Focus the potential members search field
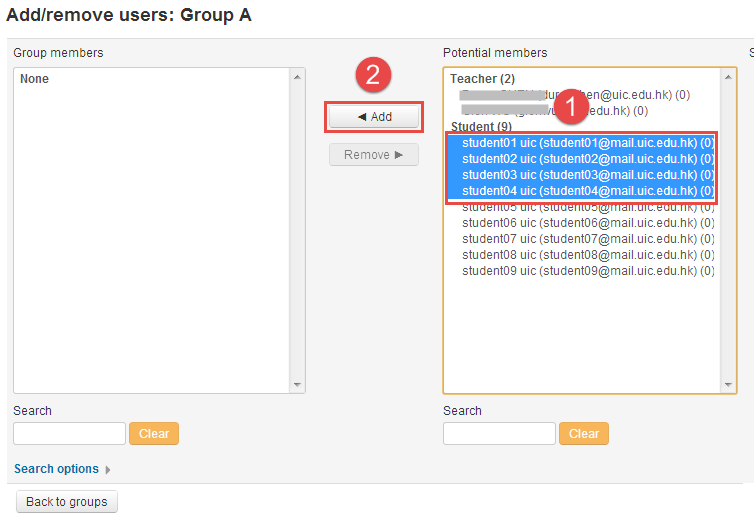 tap(499, 434)
